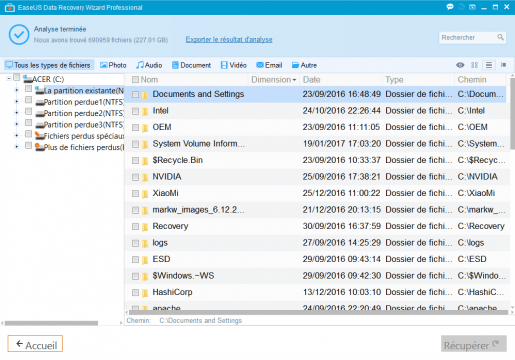Click the update icon in title bar
515x360 pixels.
pyautogui.click(x=461, y=7)
